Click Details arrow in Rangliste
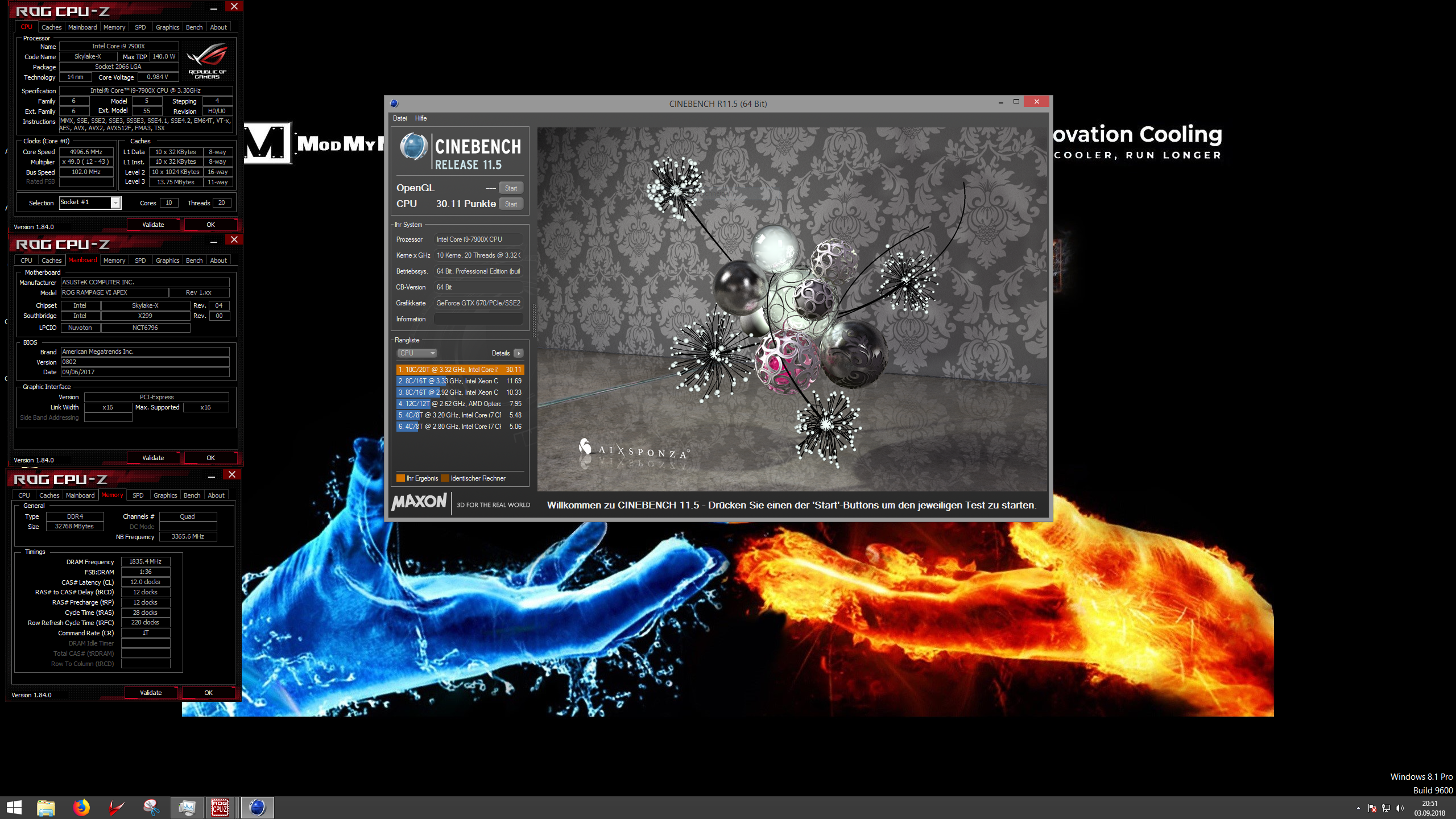1456x819 pixels. (x=519, y=353)
